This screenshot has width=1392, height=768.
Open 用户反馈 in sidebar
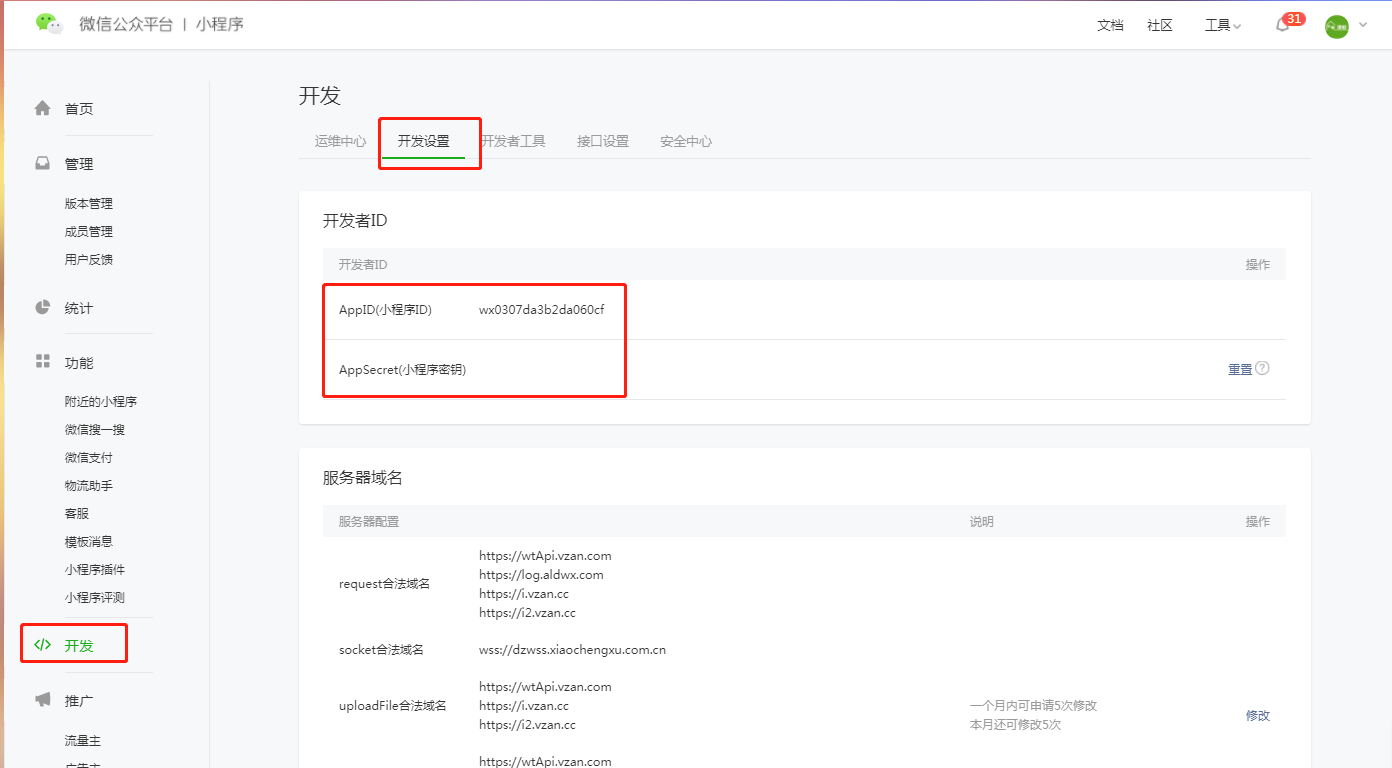pyautogui.click(x=89, y=260)
